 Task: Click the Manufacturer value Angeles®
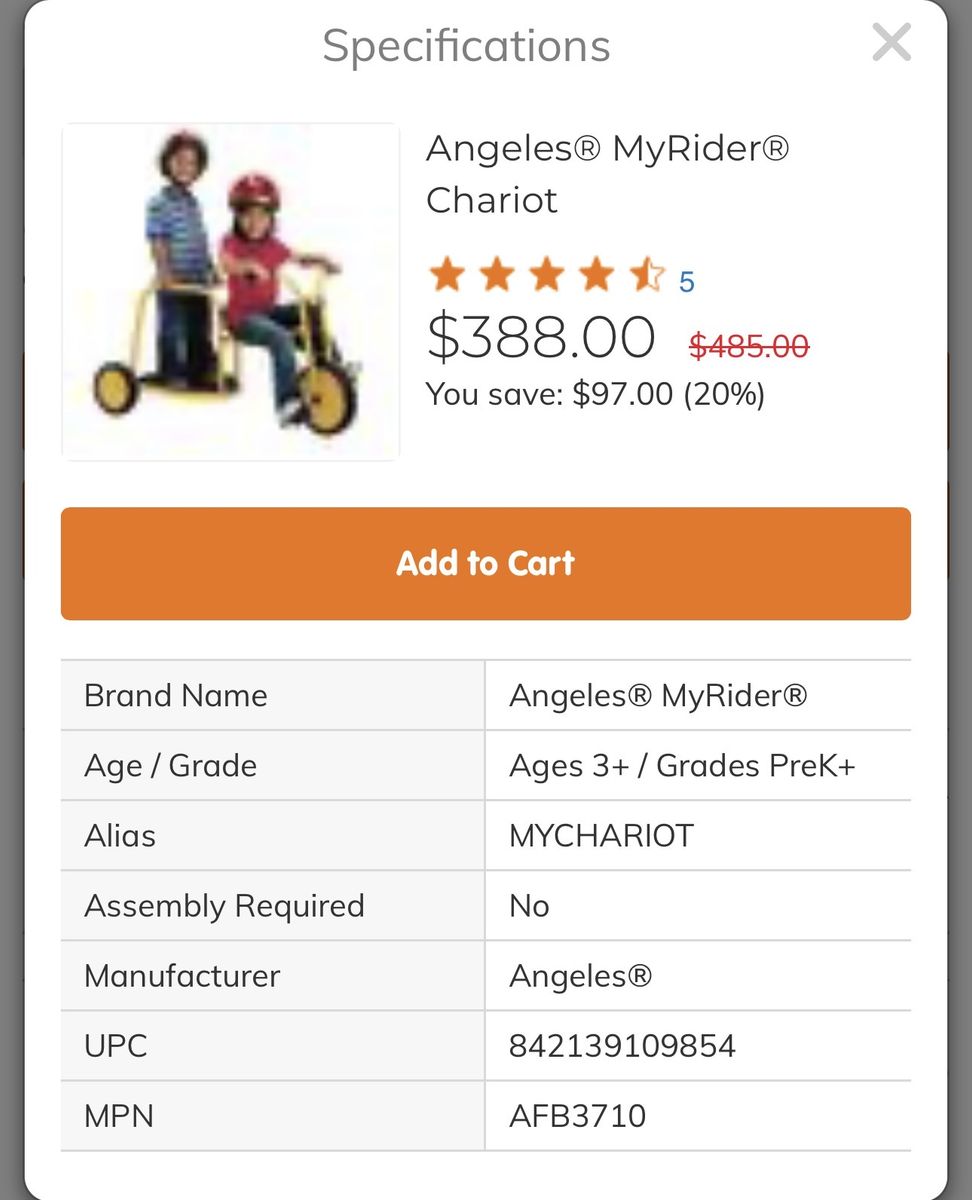coord(580,976)
